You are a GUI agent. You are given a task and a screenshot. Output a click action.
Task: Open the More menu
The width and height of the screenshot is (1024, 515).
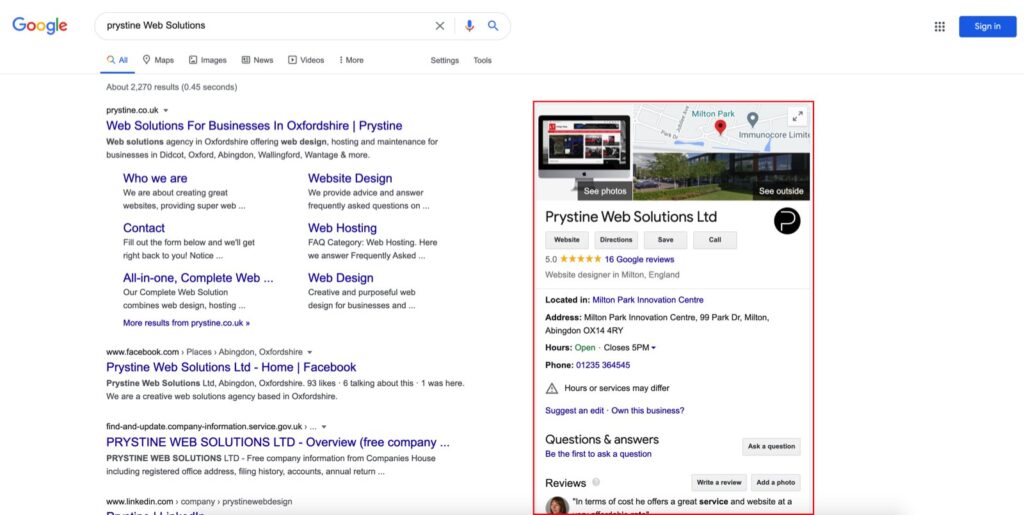pos(351,60)
